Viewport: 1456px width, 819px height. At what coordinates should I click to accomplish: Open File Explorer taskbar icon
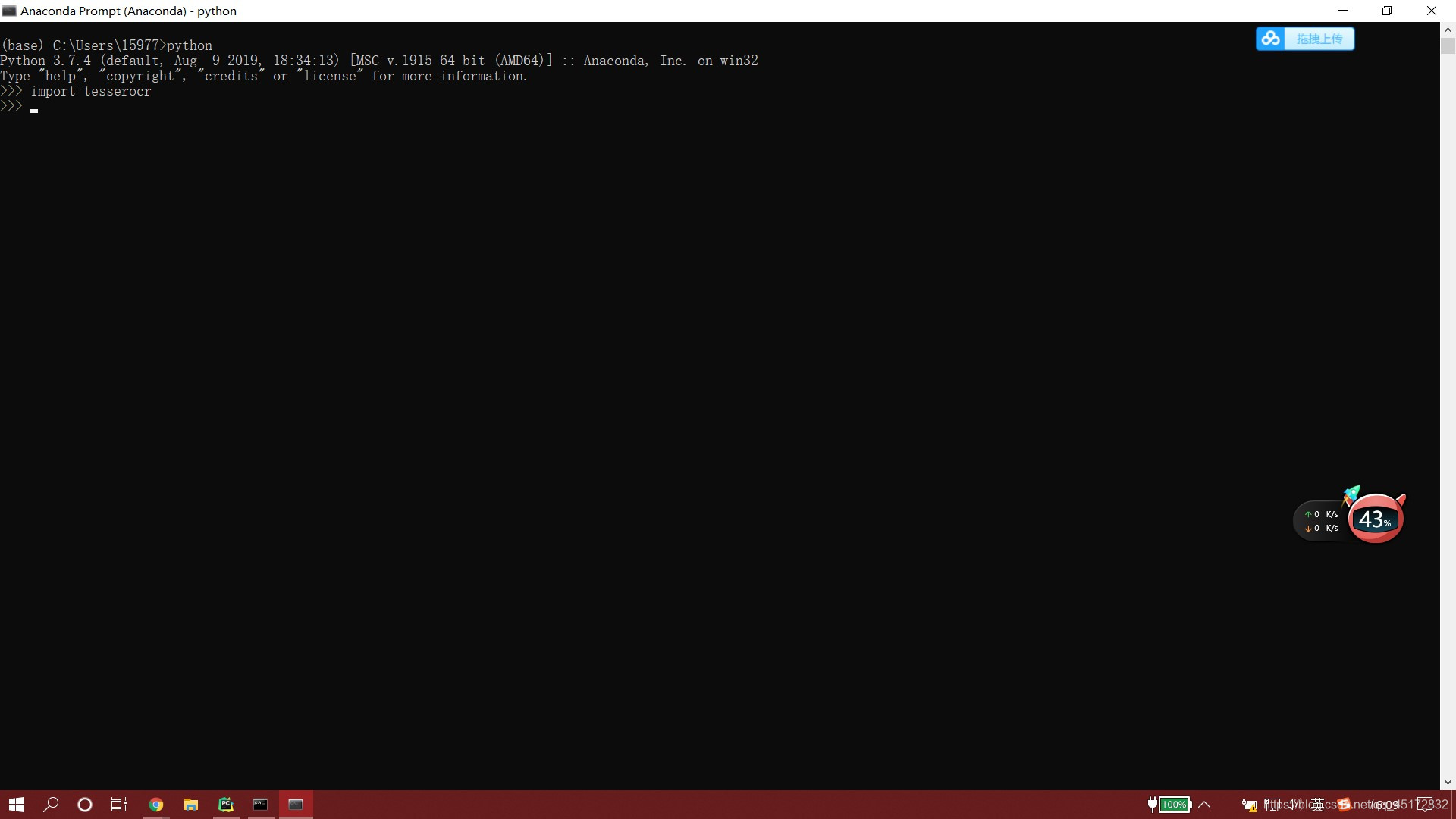(x=190, y=804)
